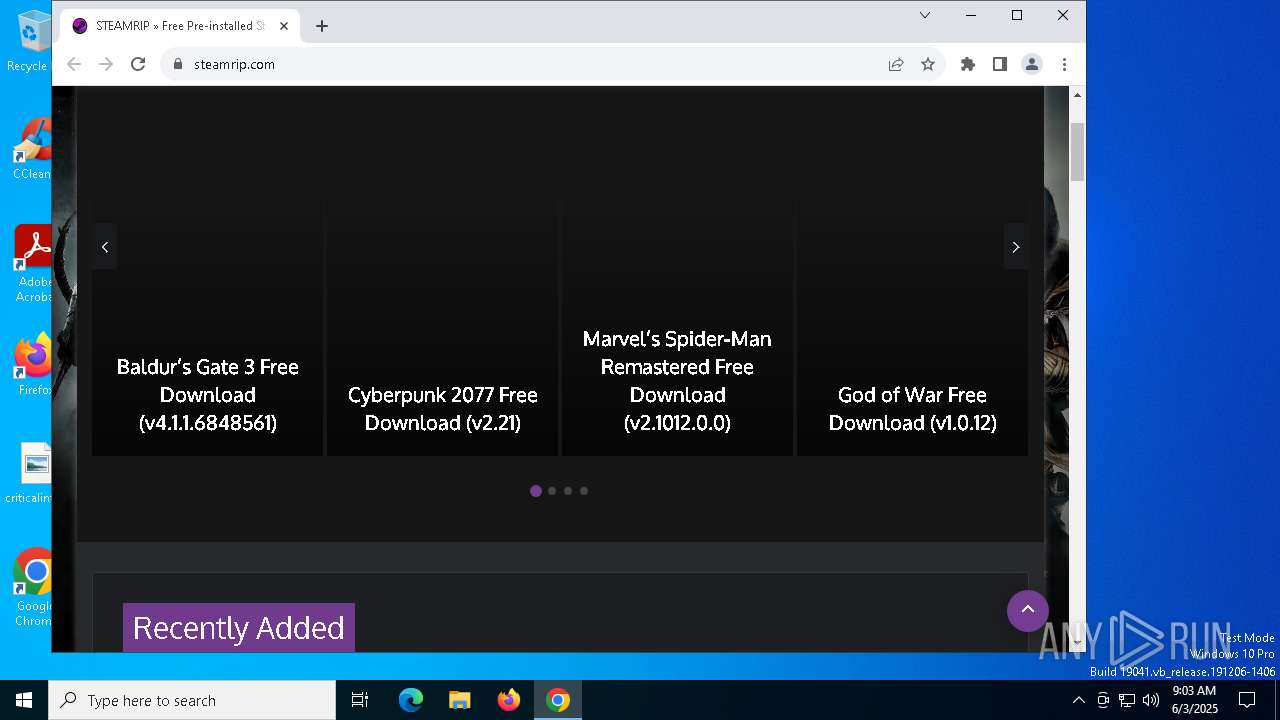Open Chrome side panel icon
The image size is (1280, 720).
point(999,64)
